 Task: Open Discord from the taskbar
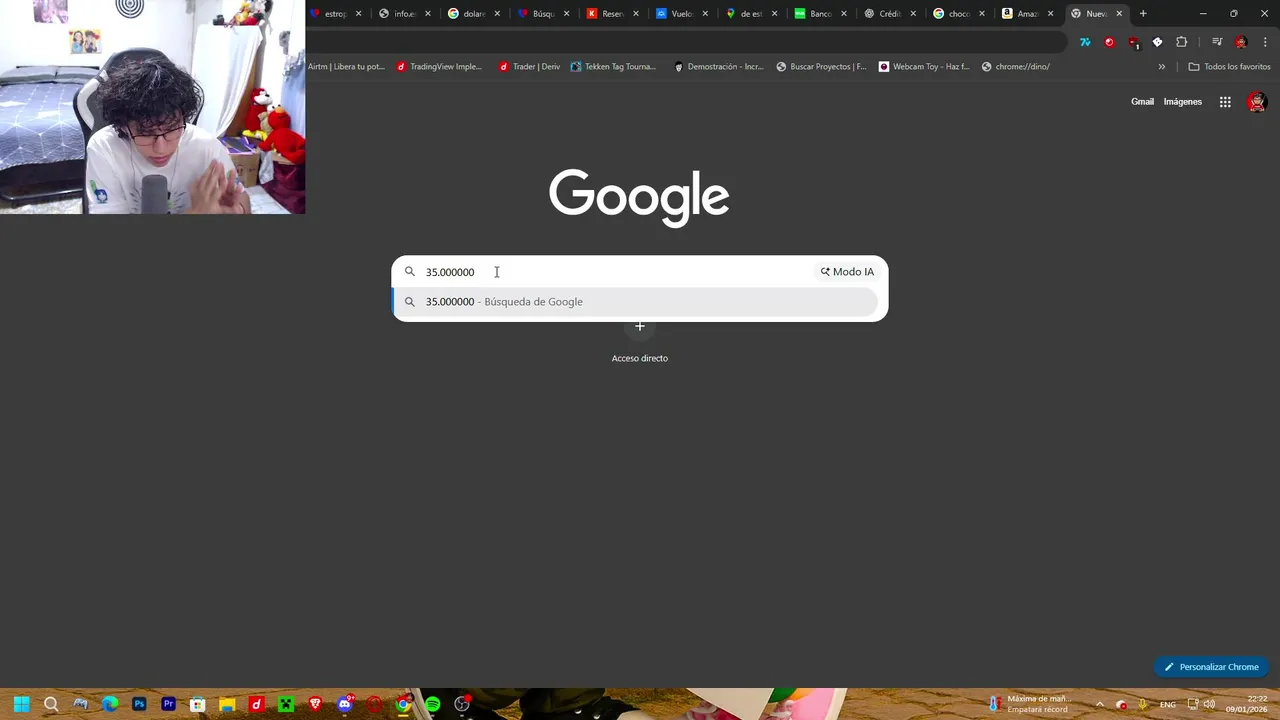click(x=345, y=704)
